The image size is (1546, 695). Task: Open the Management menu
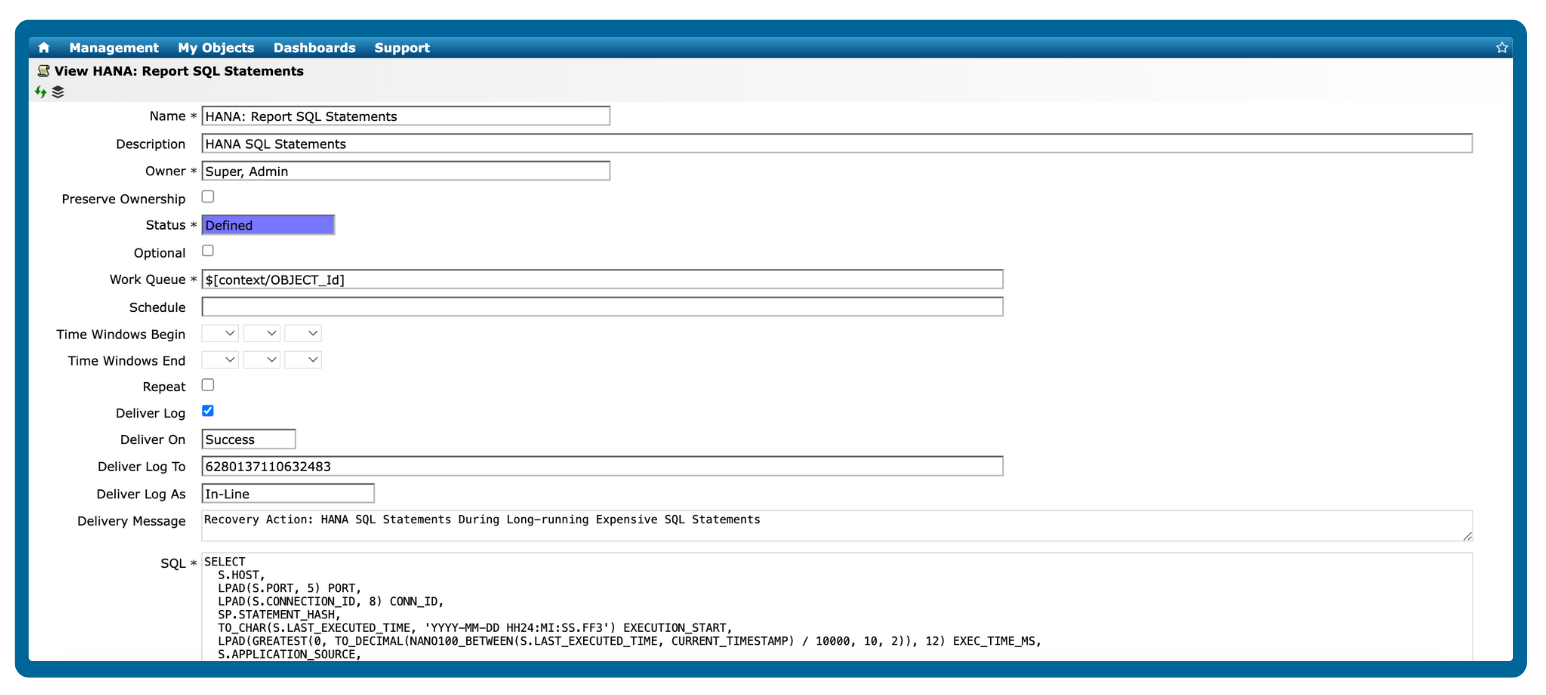(114, 48)
